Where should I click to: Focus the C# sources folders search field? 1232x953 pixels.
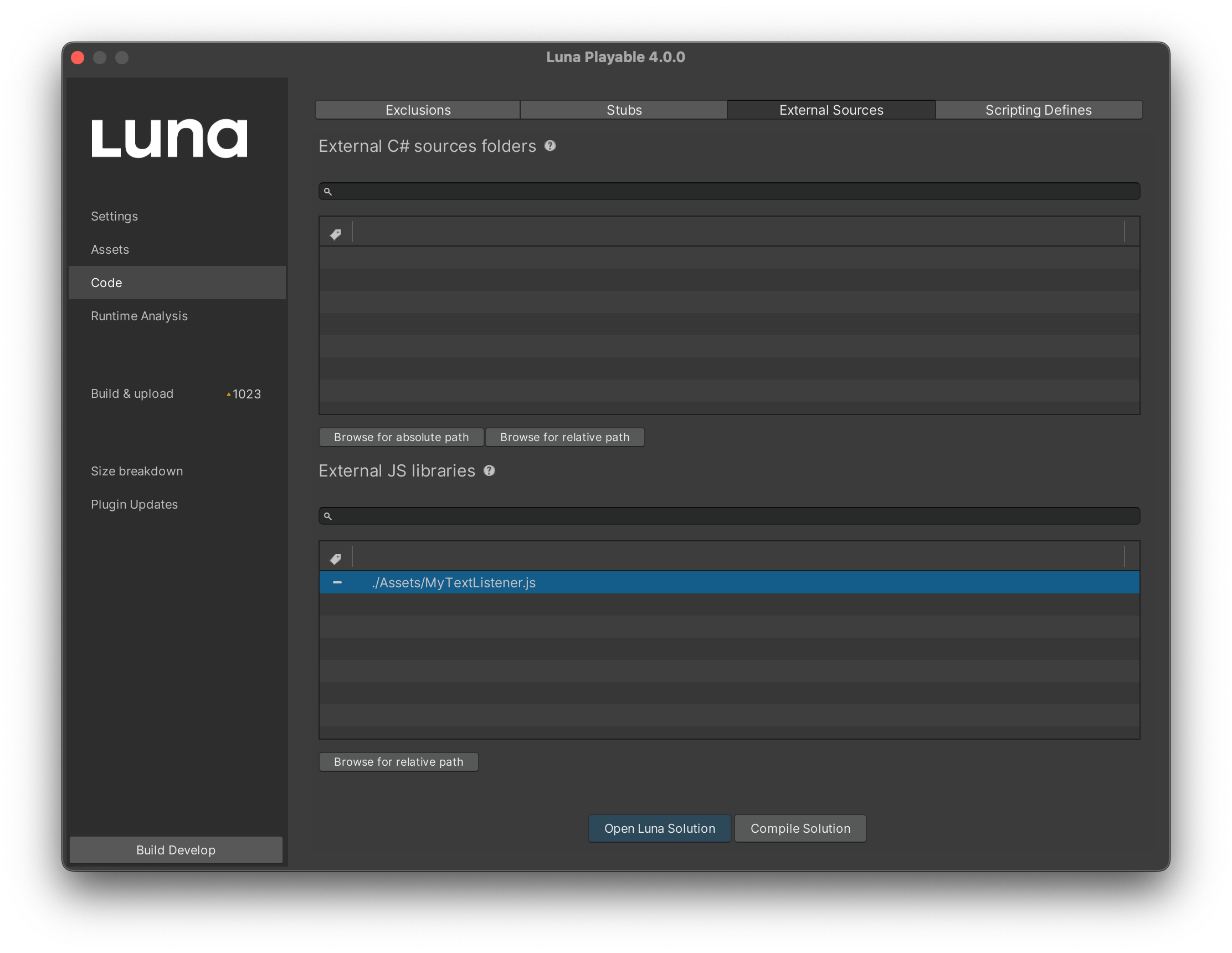(730, 191)
